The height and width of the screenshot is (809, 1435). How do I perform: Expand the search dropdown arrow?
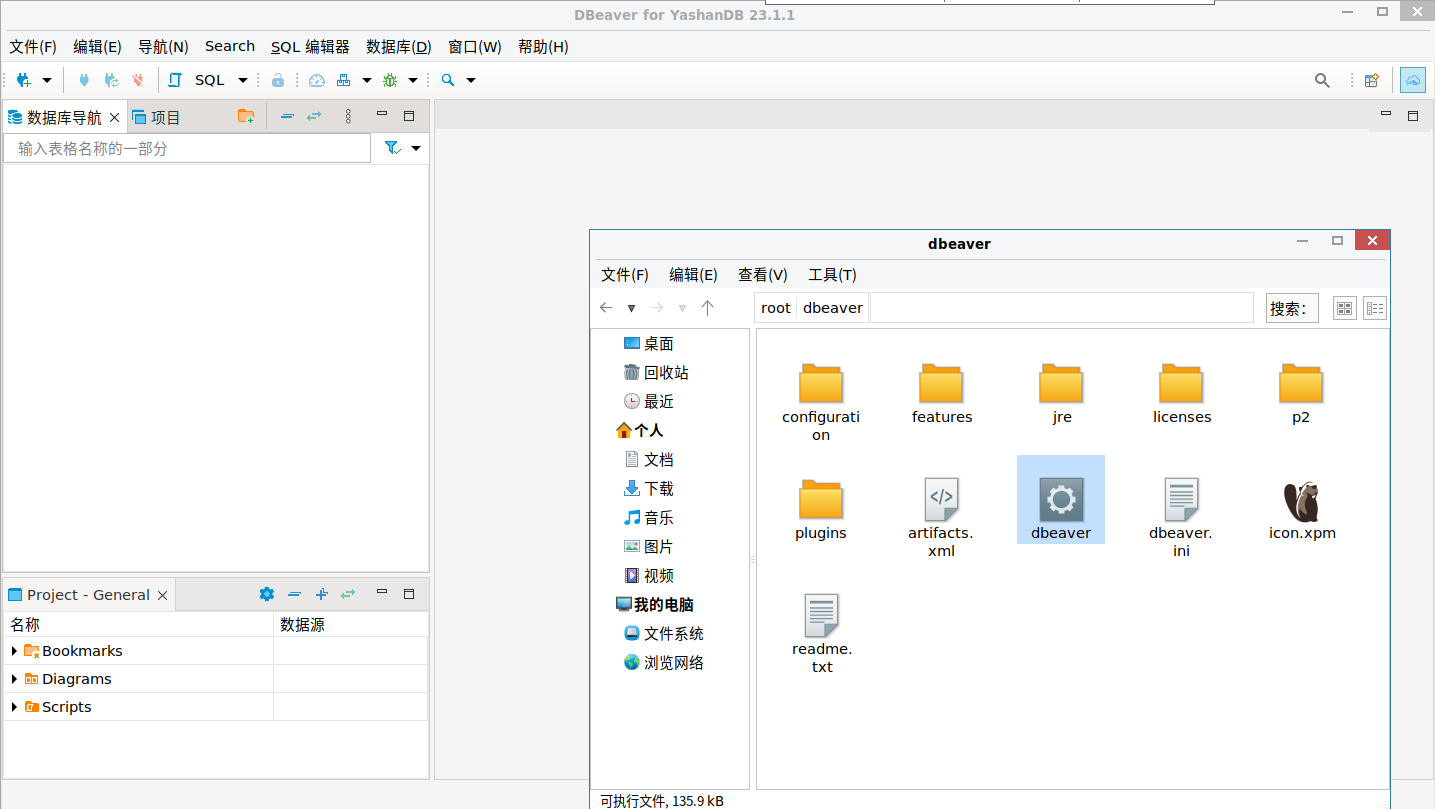(x=471, y=80)
